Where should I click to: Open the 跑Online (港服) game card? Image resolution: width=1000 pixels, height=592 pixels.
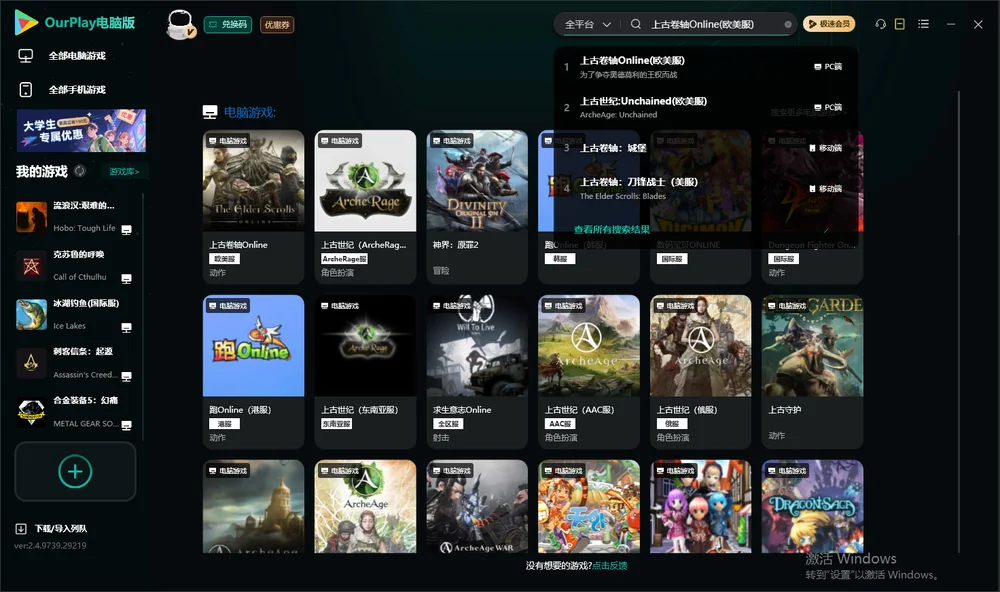[253, 371]
